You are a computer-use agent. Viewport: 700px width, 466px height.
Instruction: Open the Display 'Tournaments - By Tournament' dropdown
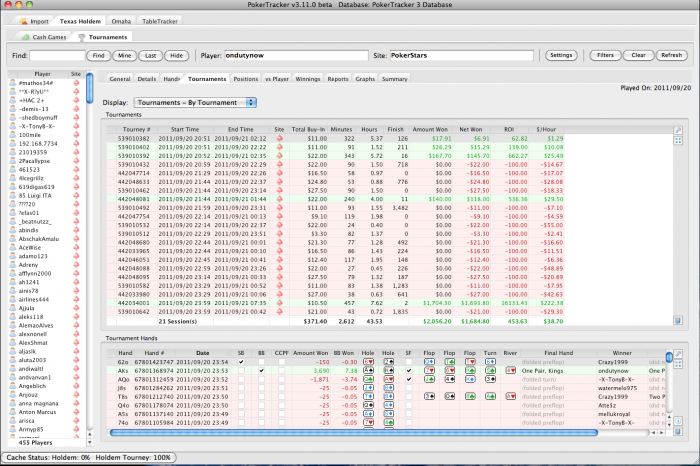pyautogui.click(x=194, y=102)
